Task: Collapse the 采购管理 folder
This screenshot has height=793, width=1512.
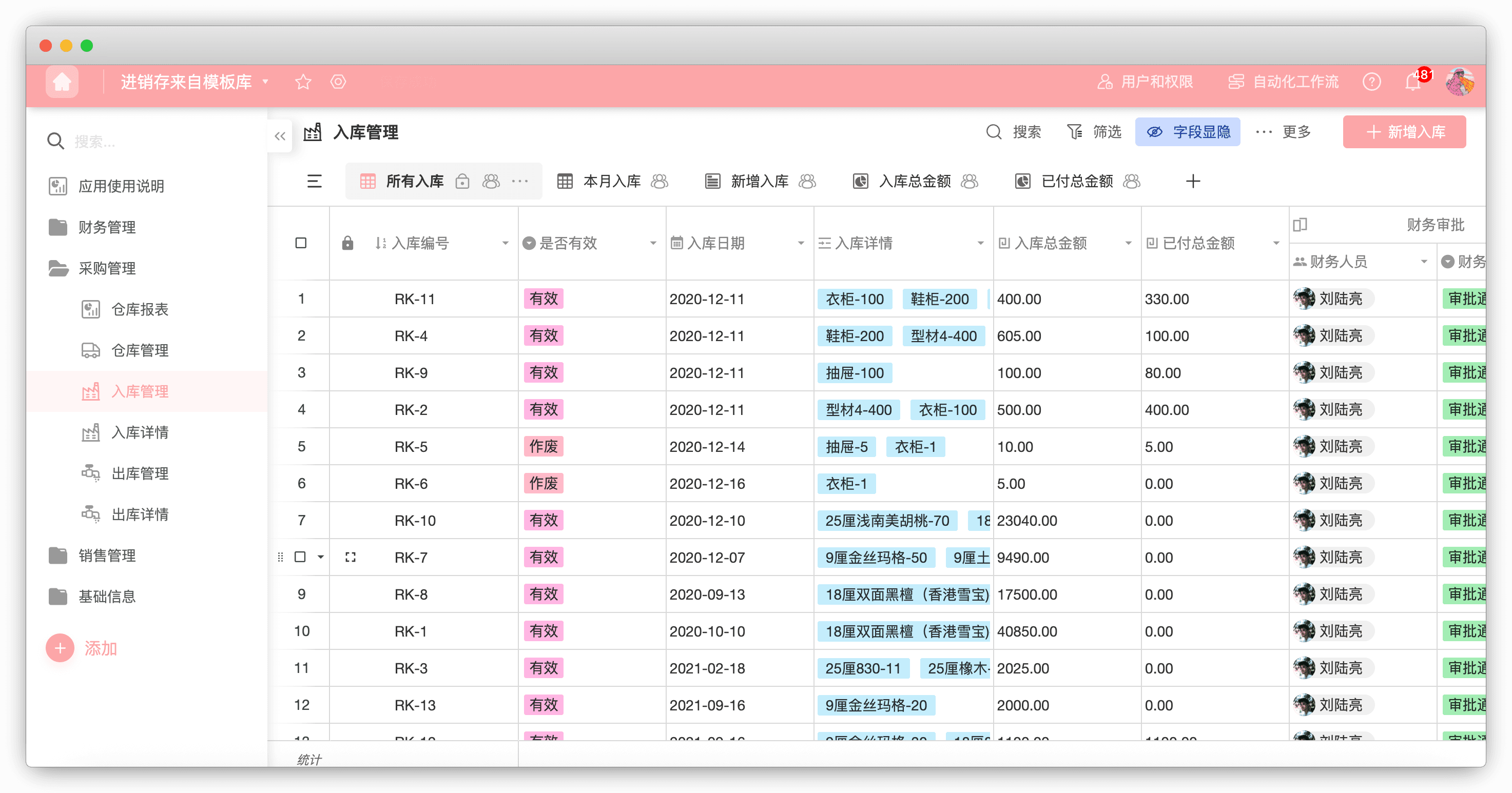Action: (147, 269)
